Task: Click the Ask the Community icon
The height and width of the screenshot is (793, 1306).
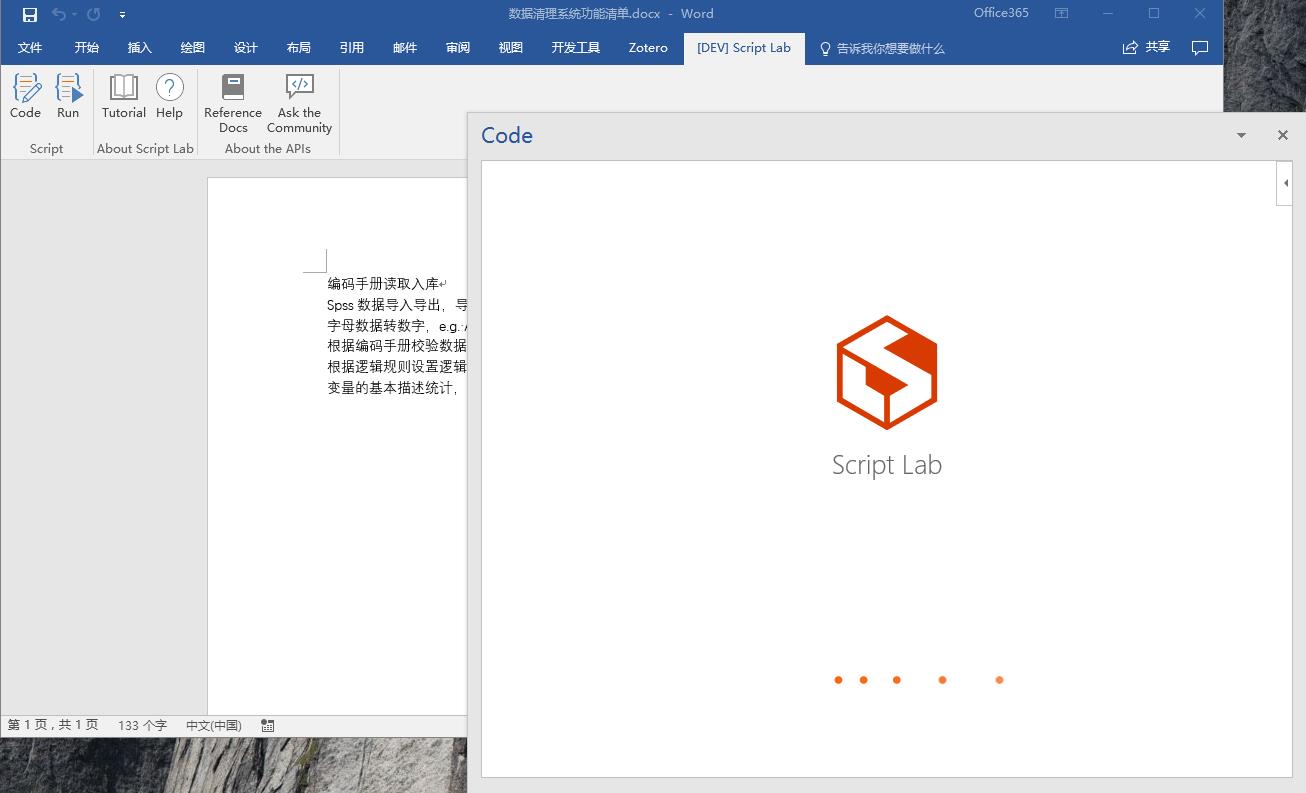Action: [x=298, y=98]
